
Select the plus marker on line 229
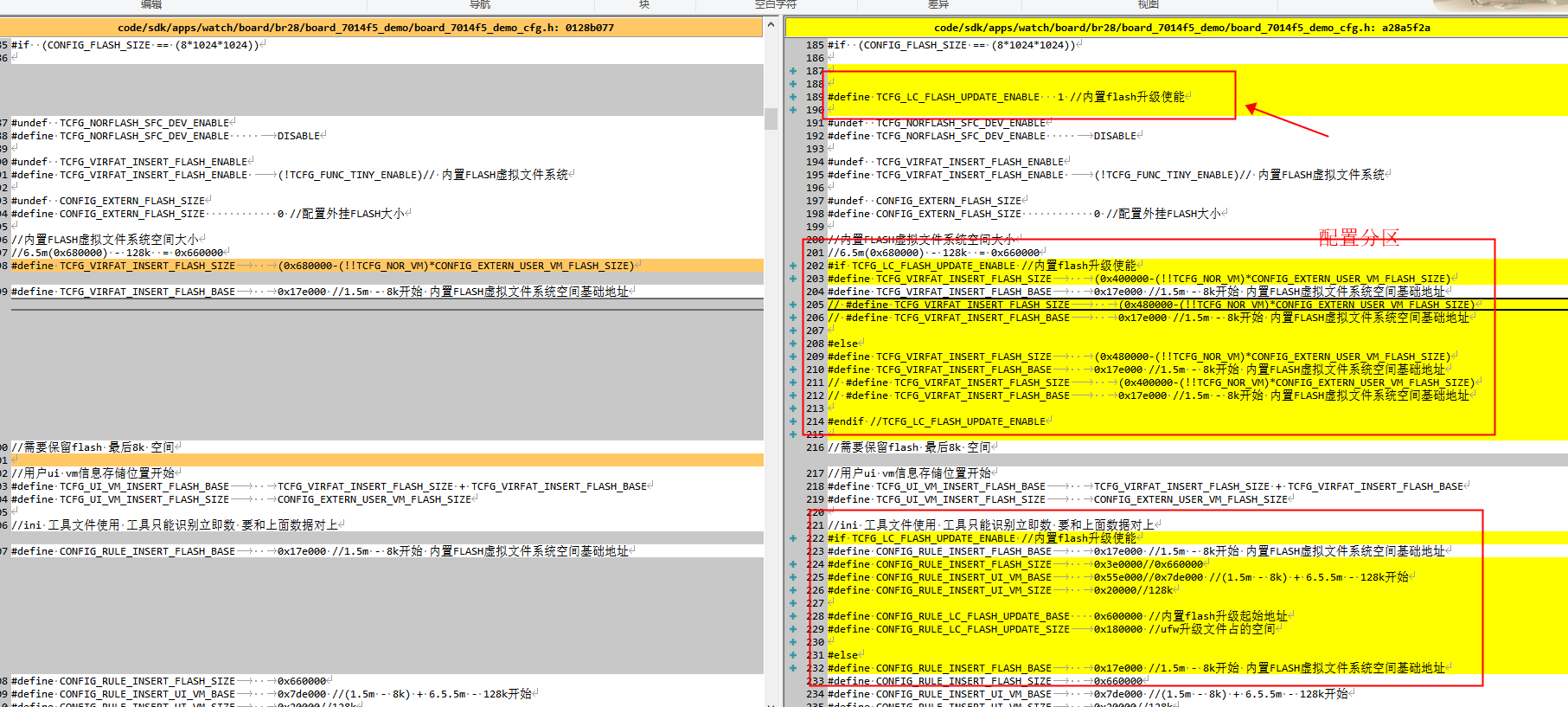point(793,629)
